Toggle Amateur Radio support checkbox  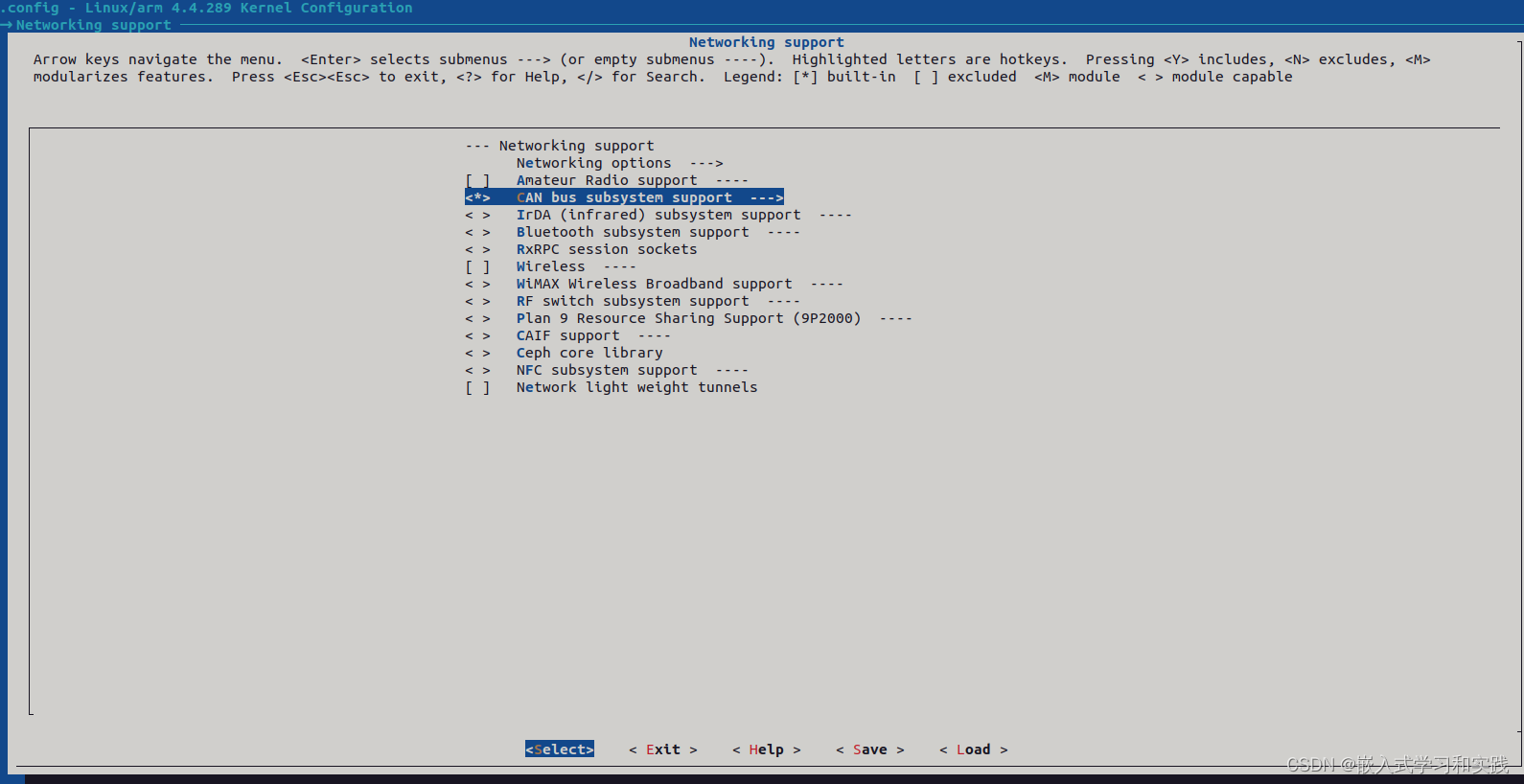[477, 180]
